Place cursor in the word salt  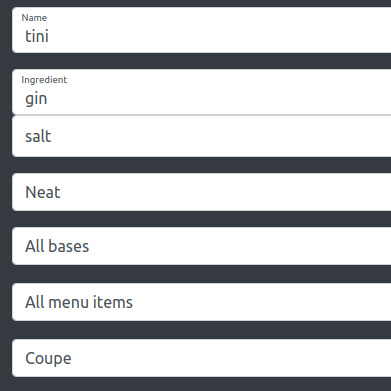(38, 136)
